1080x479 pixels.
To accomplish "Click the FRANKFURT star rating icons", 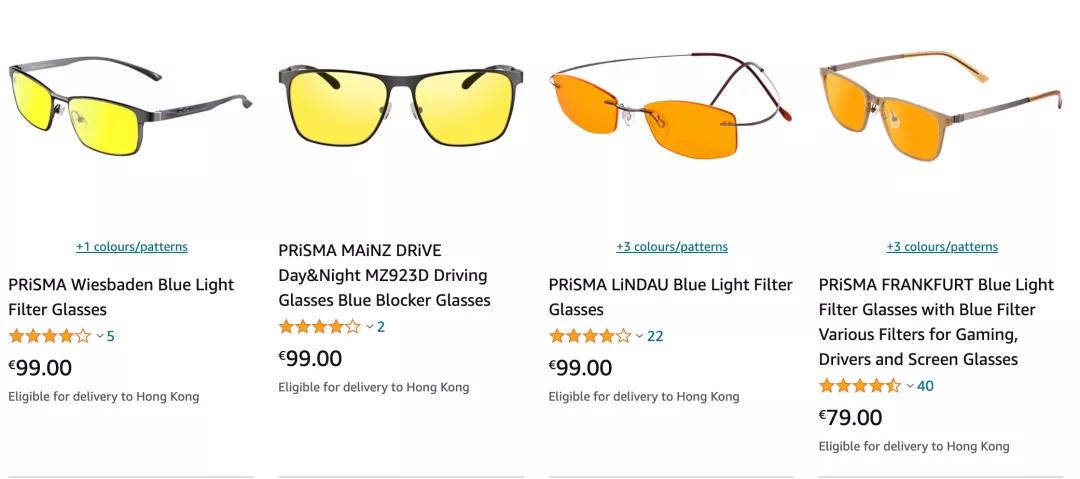I will click(859, 386).
